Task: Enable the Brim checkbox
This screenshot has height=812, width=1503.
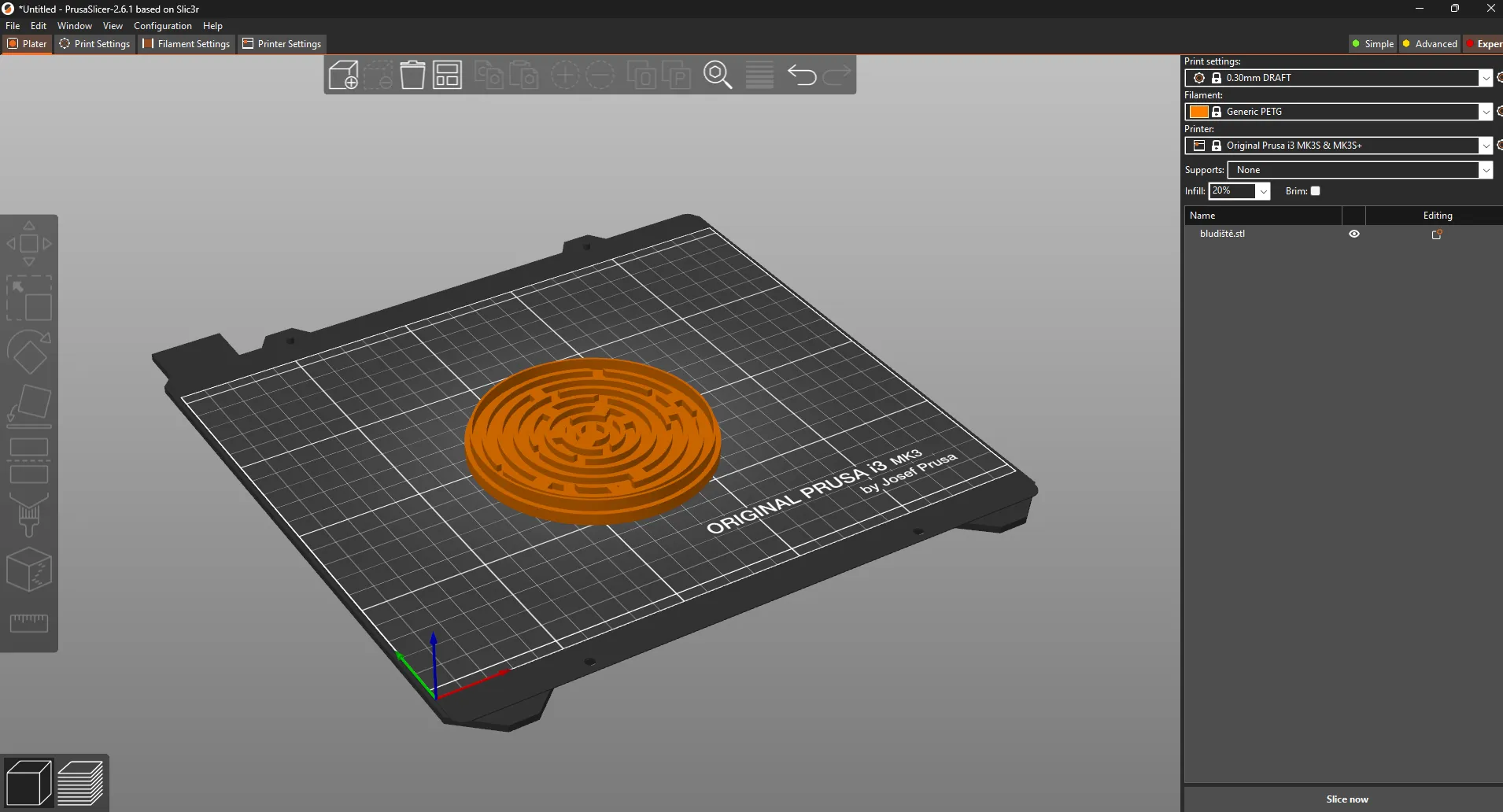Action: 1315,191
